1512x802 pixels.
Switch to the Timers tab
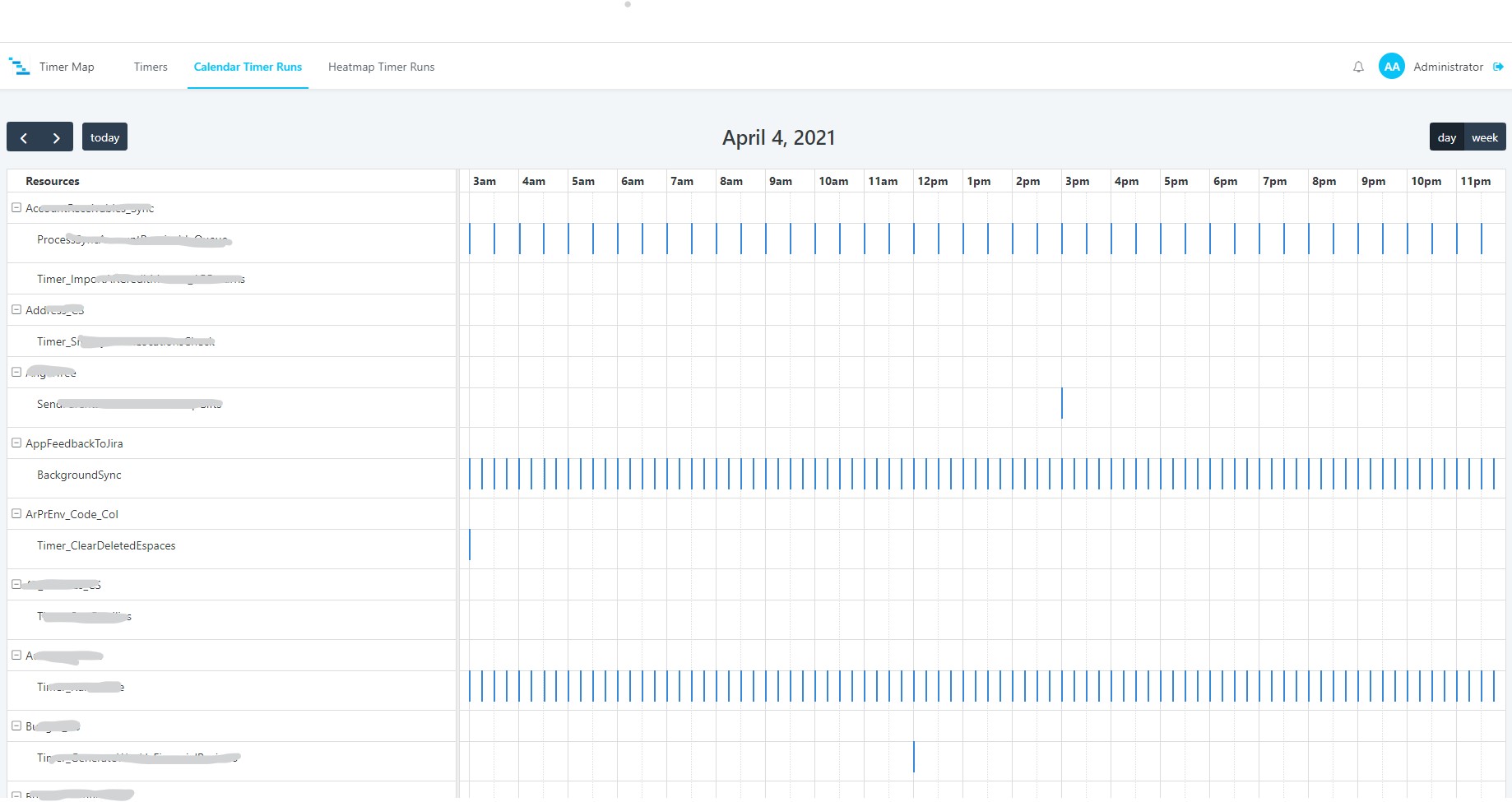[150, 67]
